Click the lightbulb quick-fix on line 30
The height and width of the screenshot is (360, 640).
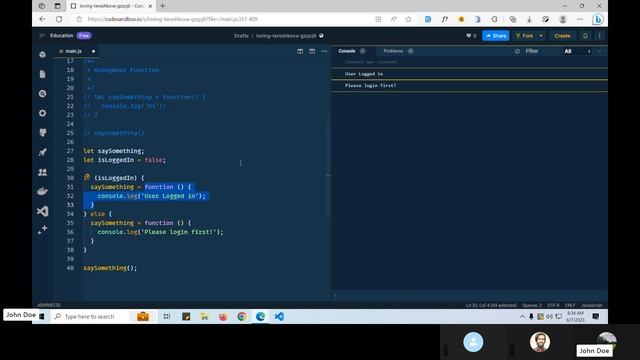pyautogui.click(x=87, y=177)
